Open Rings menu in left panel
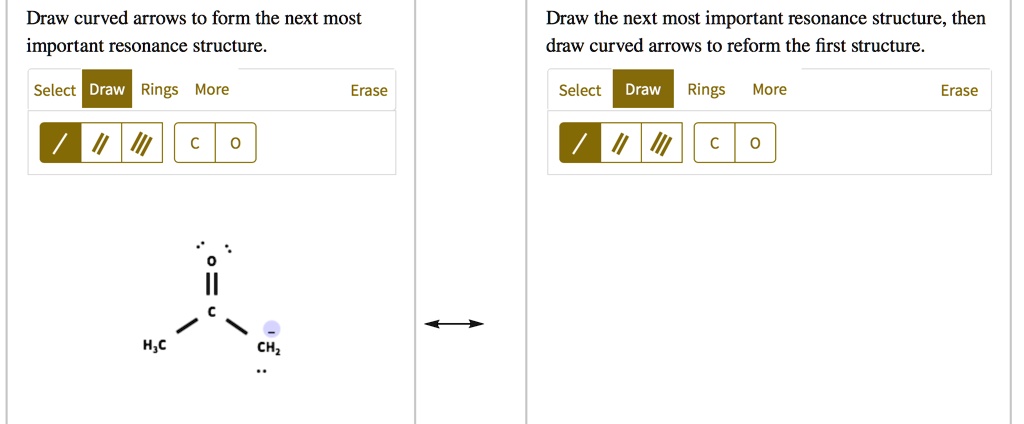Image resolution: width=1024 pixels, height=424 pixels. pos(159,90)
